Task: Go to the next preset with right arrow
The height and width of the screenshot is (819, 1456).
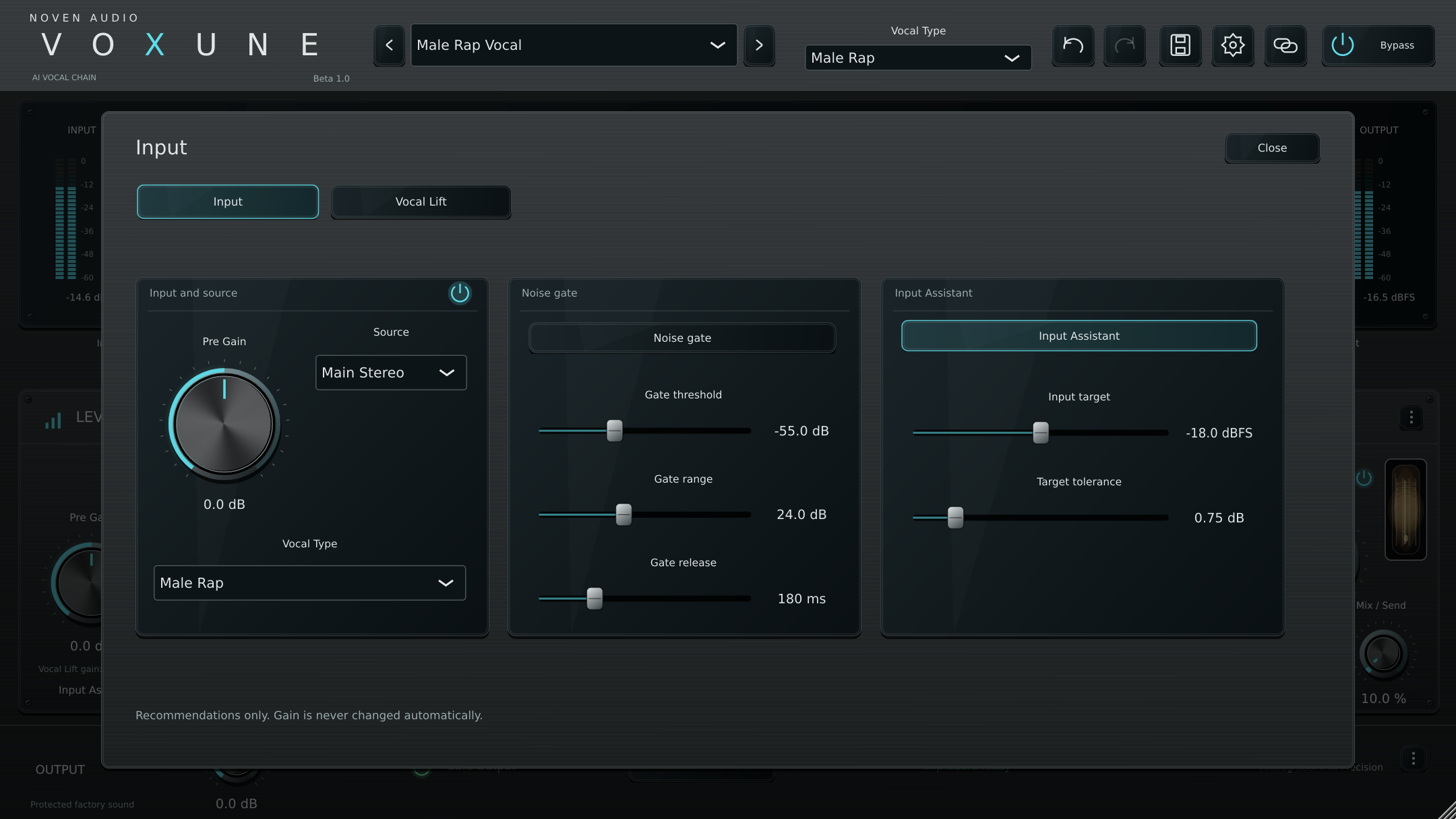Action: (759, 45)
